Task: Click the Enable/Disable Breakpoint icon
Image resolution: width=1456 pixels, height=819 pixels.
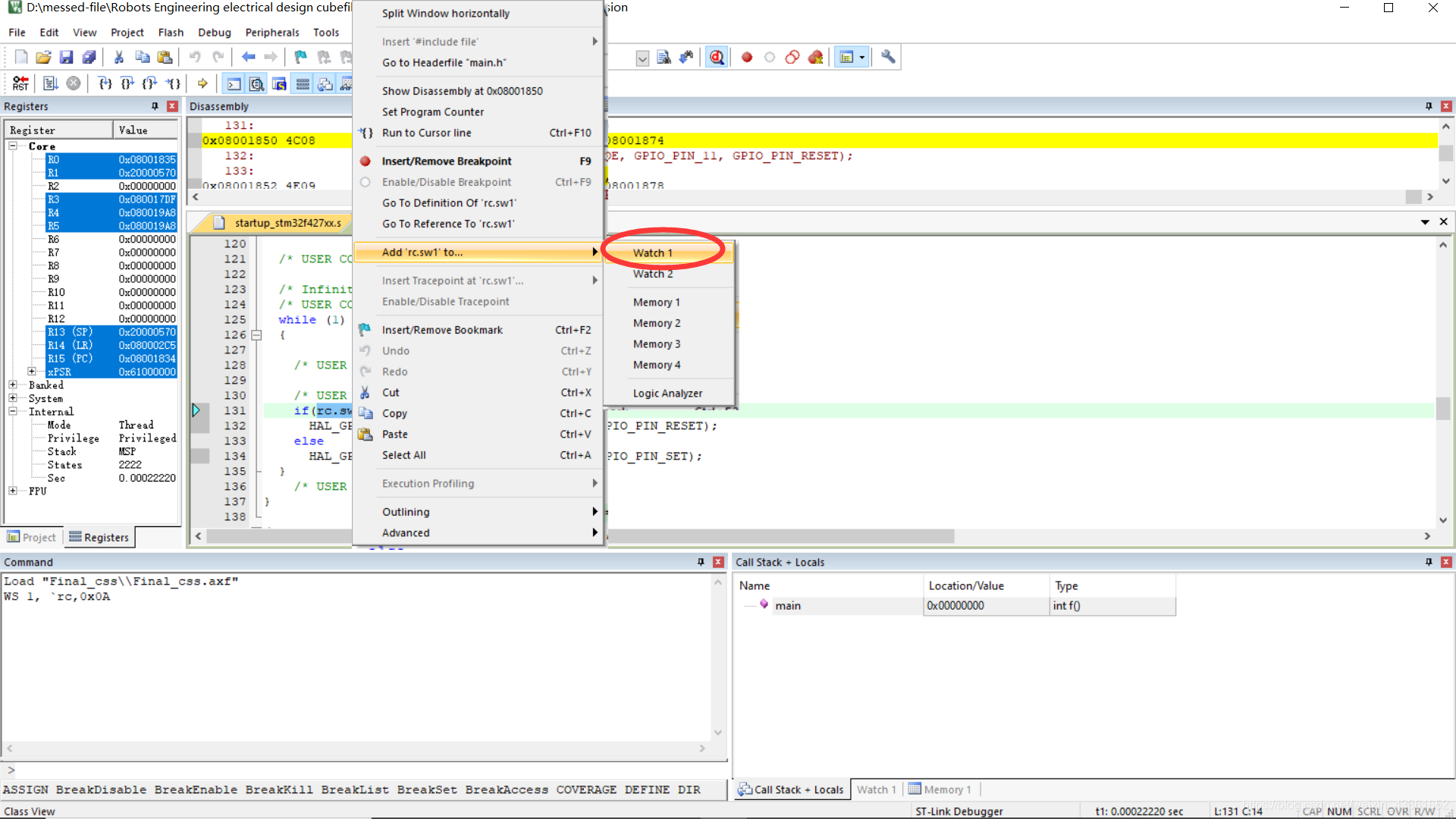Action: pos(367,182)
